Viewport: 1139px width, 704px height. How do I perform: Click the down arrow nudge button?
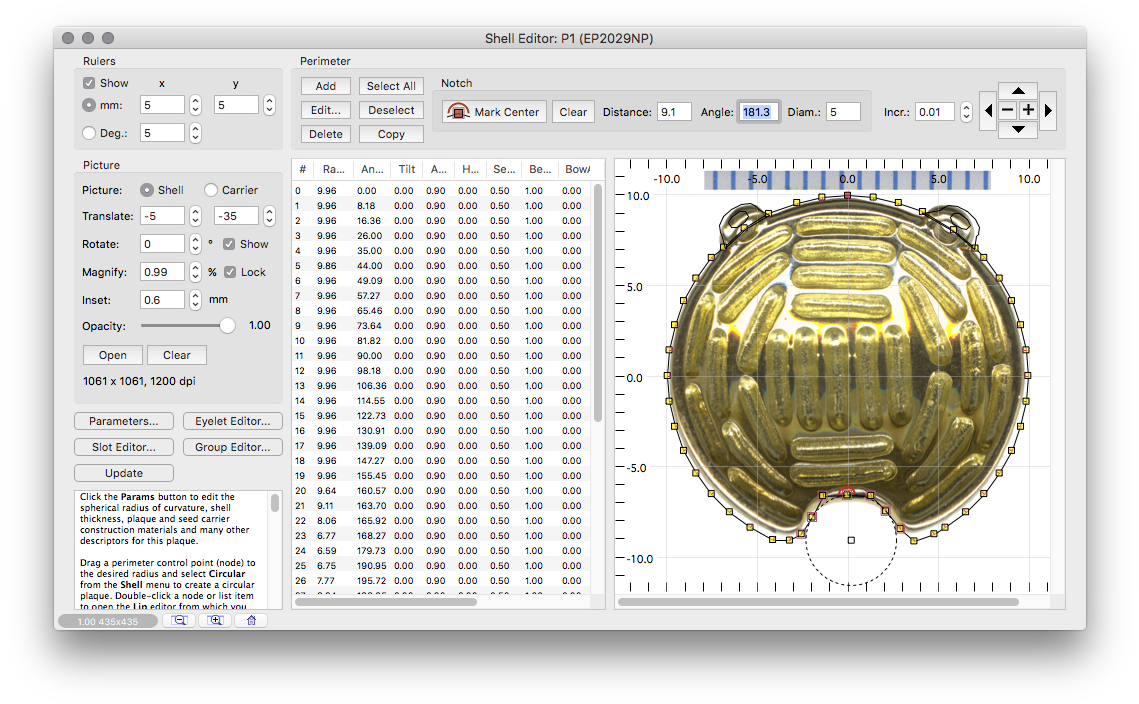(x=1018, y=130)
